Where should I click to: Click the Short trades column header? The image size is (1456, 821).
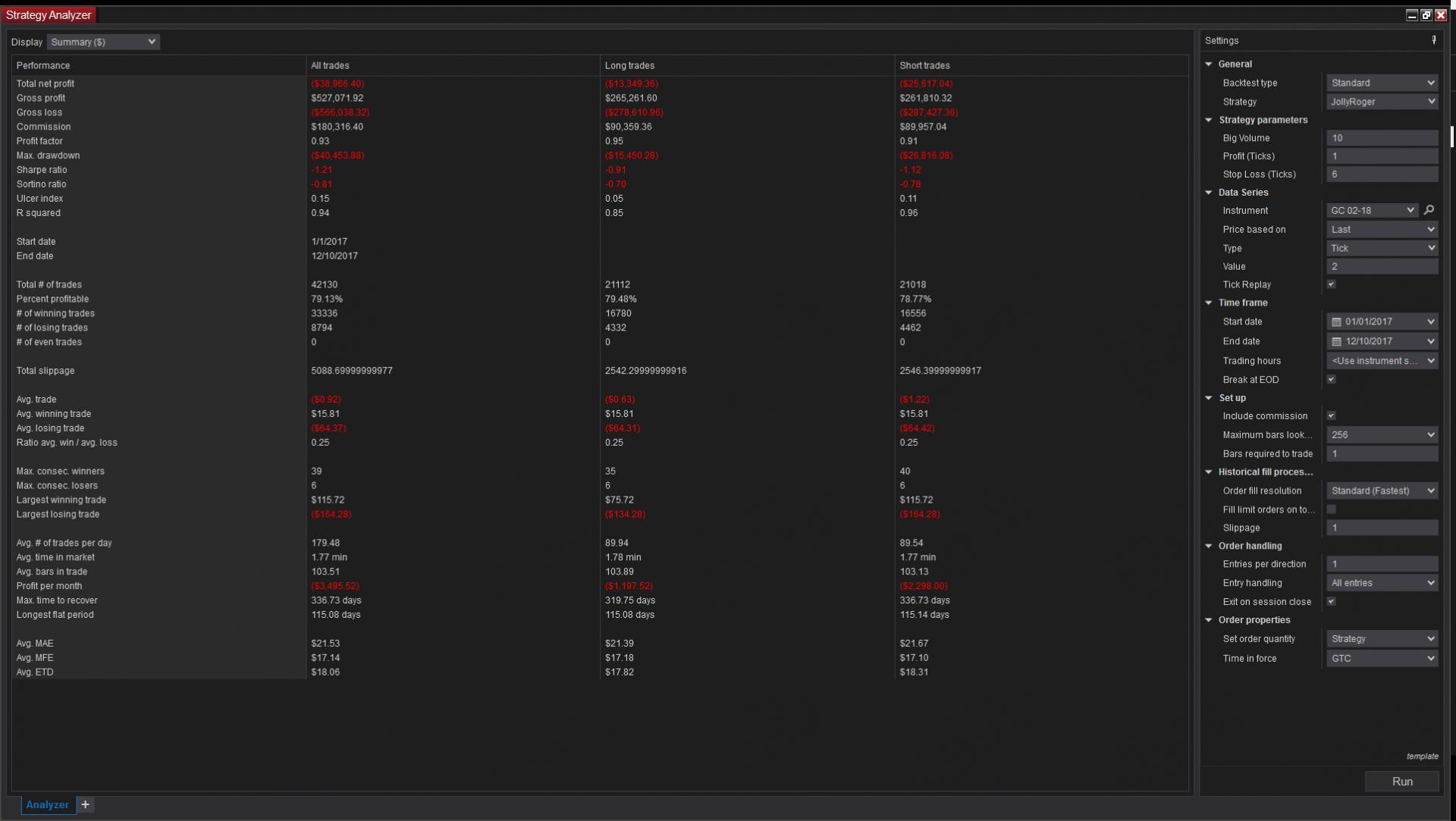point(924,66)
